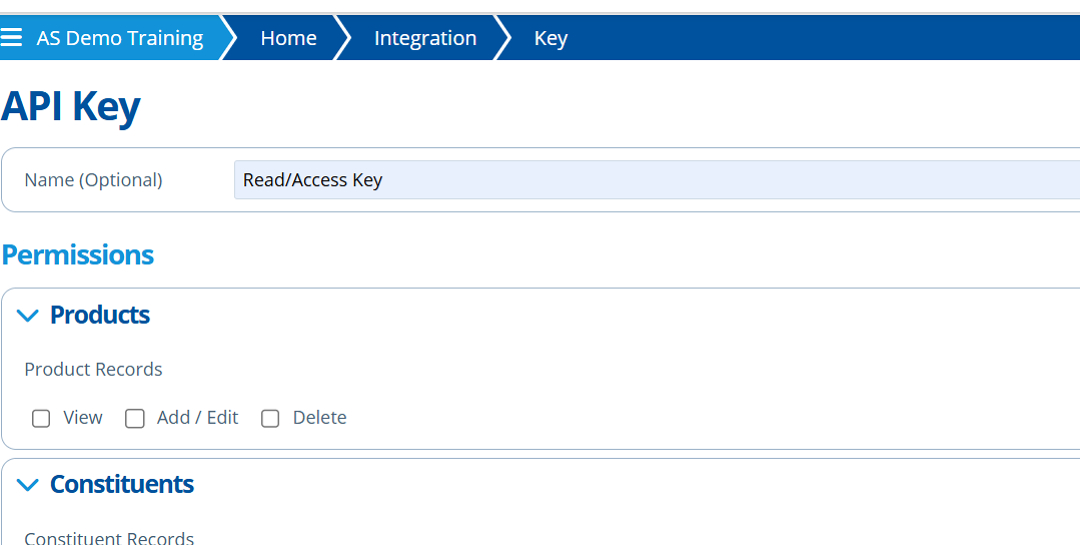Enable the View checkbox for Product Records
This screenshot has height=545, width=1080.
41,418
